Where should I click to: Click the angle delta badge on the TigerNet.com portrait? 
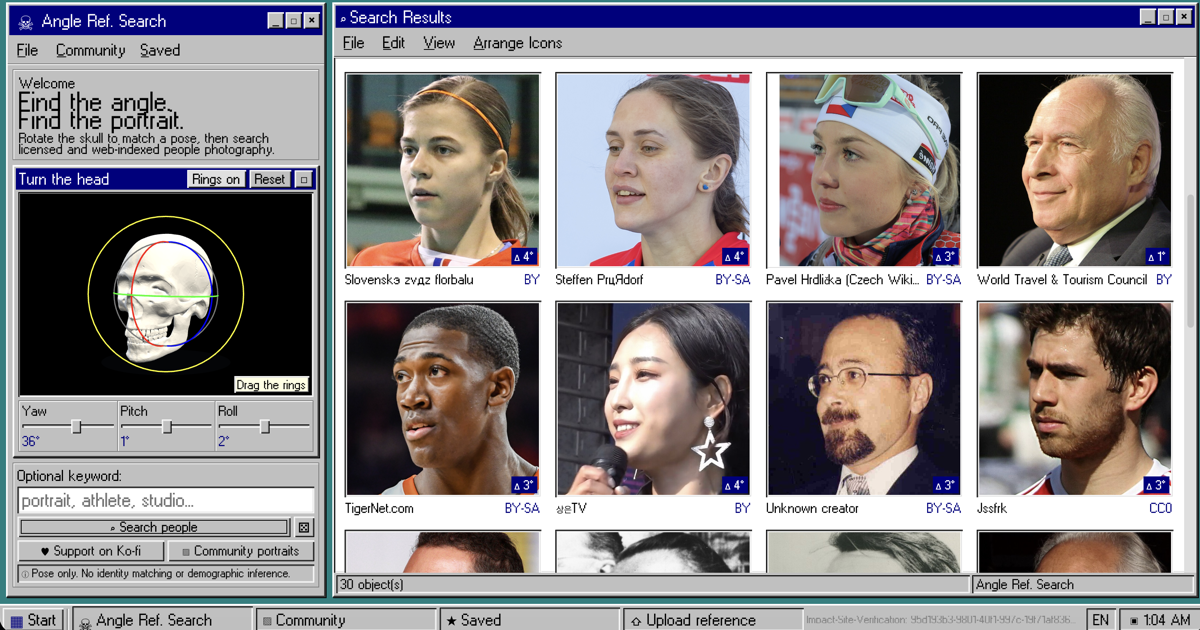point(524,486)
